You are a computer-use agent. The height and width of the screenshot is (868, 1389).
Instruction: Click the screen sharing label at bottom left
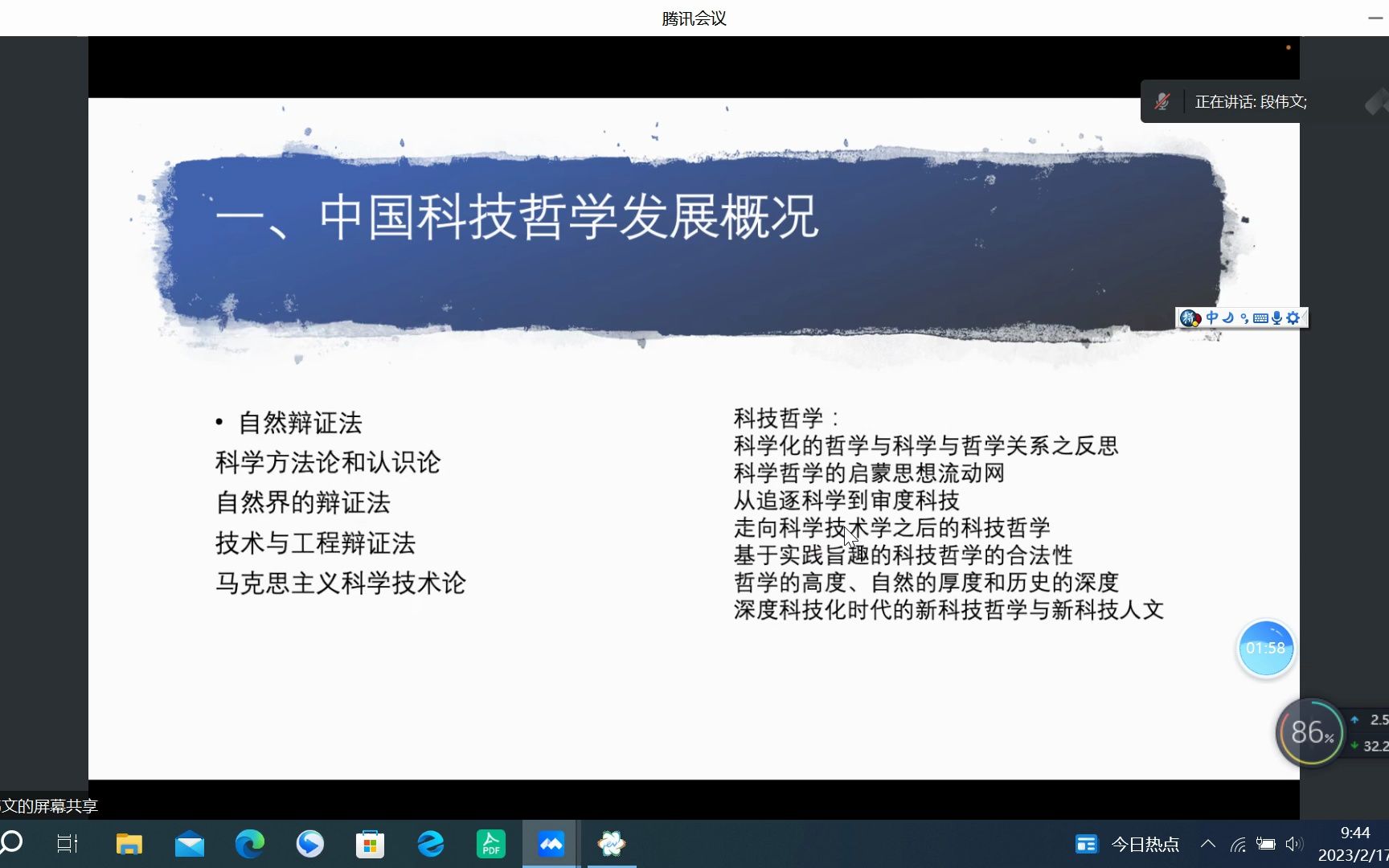pyautogui.click(x=48, y=805)
